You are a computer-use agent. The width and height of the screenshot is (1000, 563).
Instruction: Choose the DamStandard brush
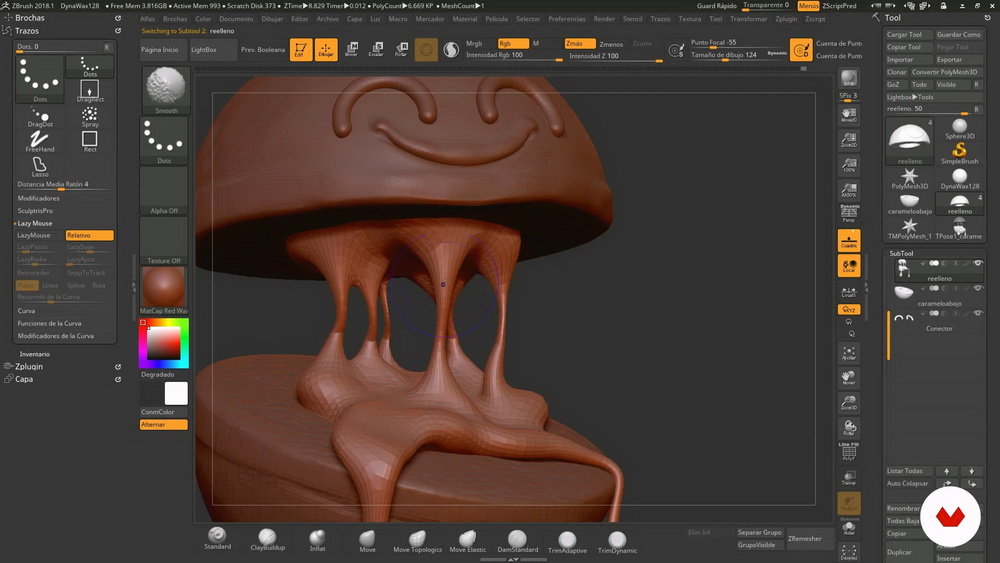(517, 540)
